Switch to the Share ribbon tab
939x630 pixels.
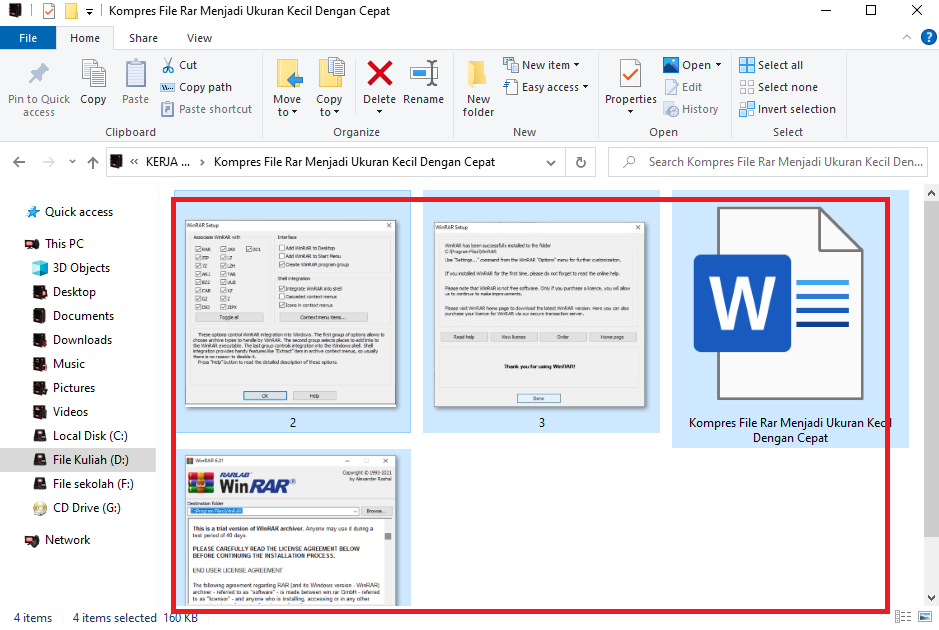tap(144, 38)
